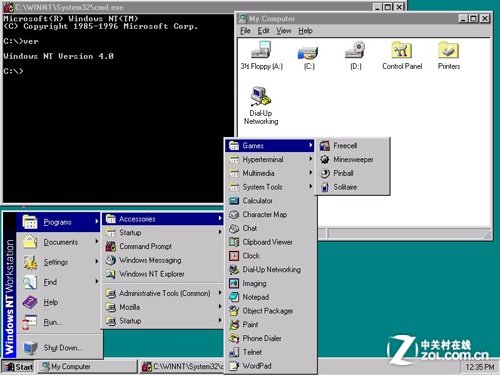
Task: Open Notepad from Accessories menu
Action: coord(270,297)
